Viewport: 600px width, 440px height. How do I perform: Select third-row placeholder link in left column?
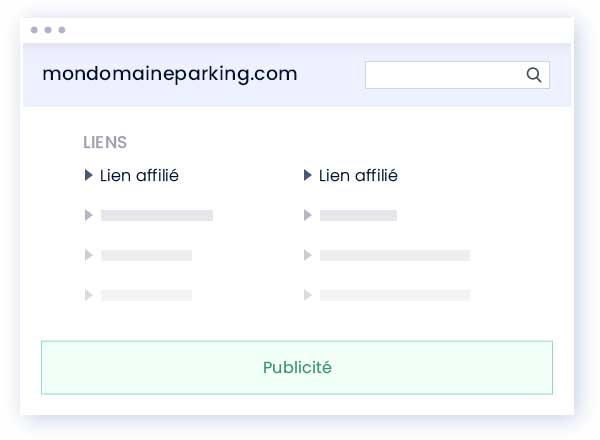pyautogui.click(x=147, y=255)
